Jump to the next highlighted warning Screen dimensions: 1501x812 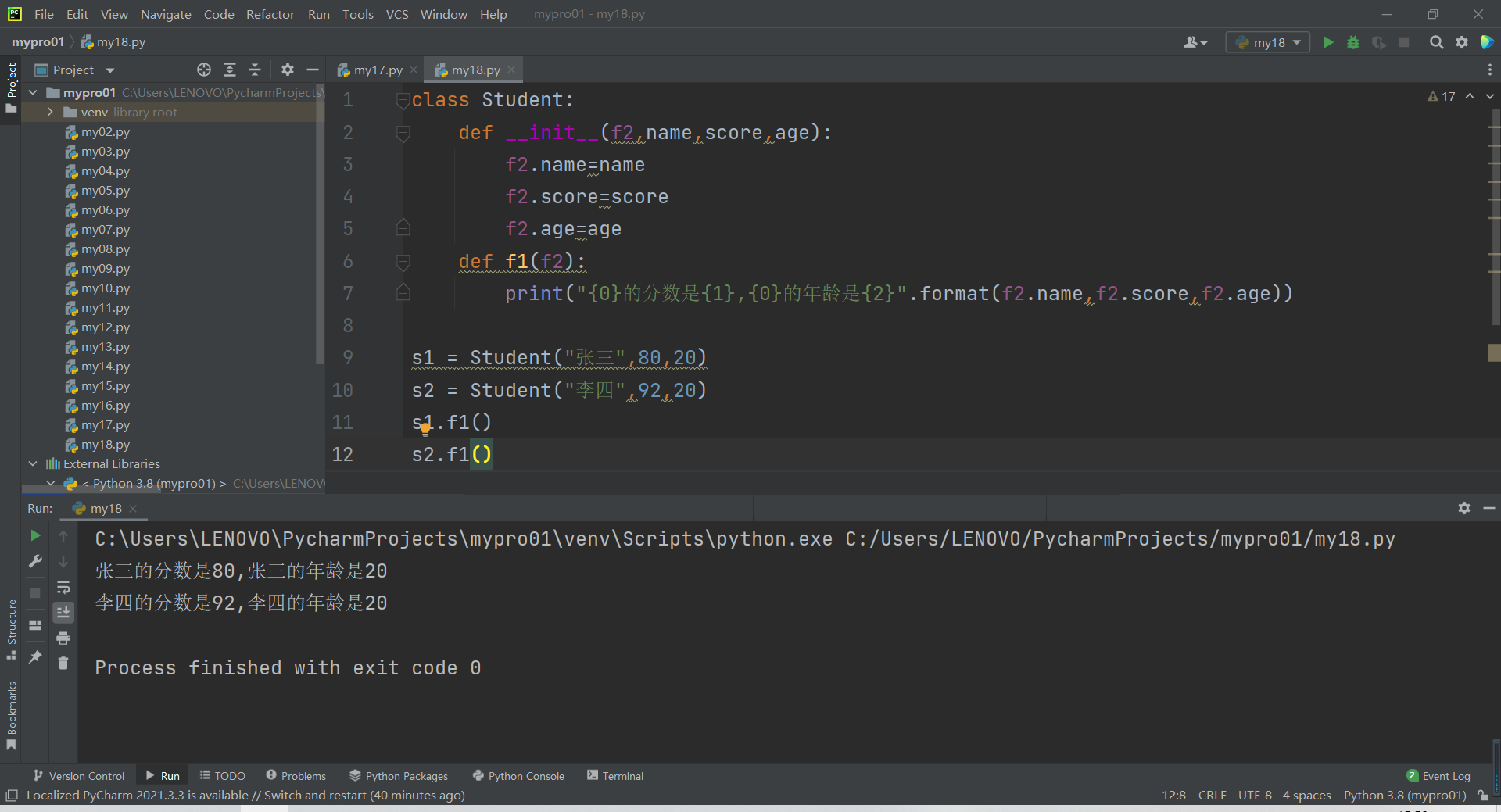coord(1489,96)
